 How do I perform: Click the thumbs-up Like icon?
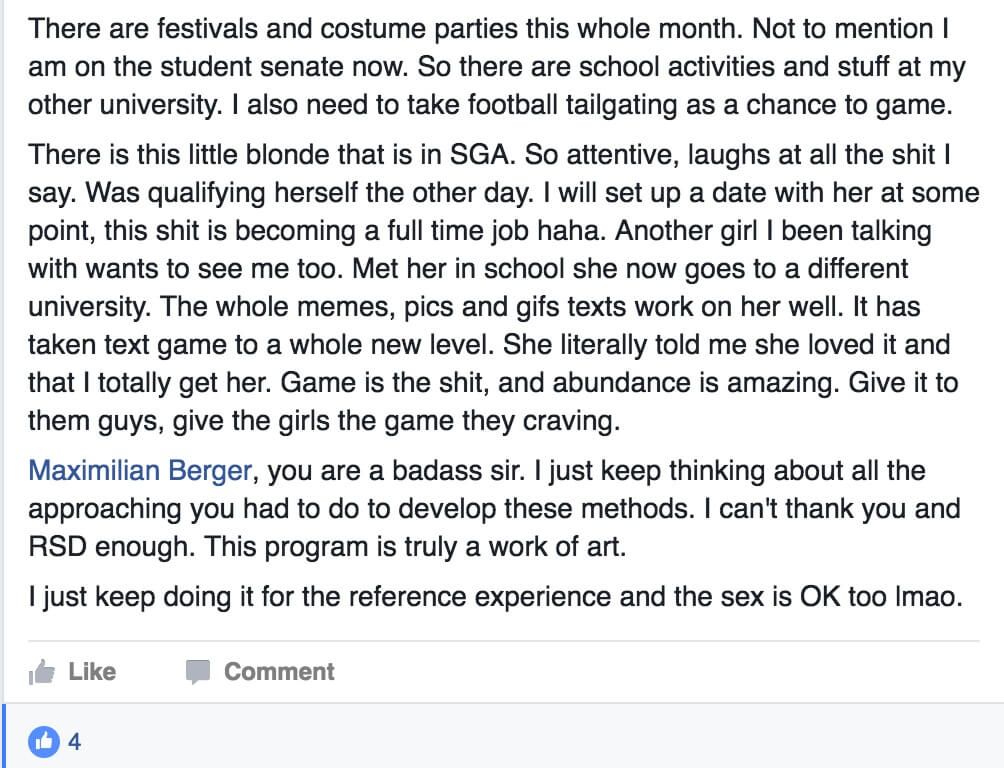pos(42,672)
